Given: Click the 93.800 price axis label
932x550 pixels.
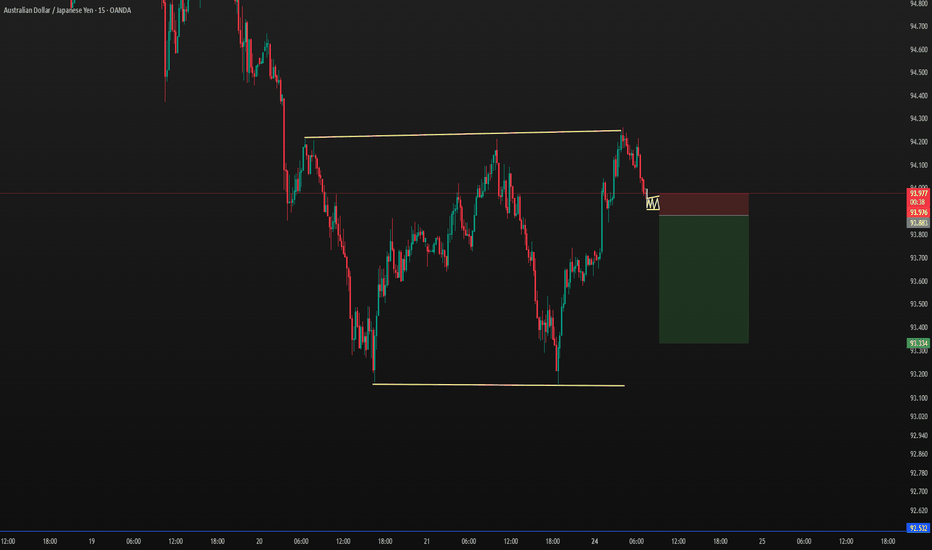Looking at the screenshot, I should tap(918, 235).
